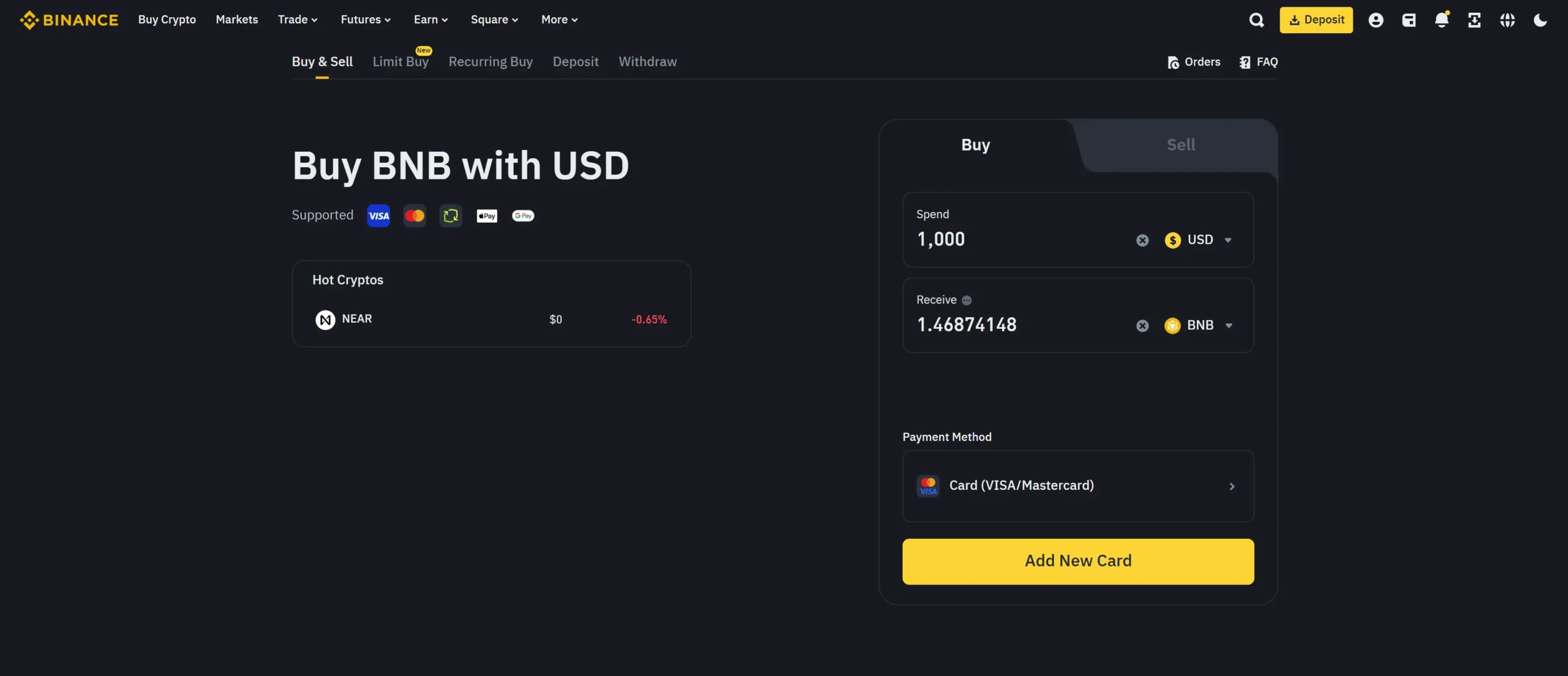Open the search magnifier icon

pyautogui.click(x=1256, y=20)
